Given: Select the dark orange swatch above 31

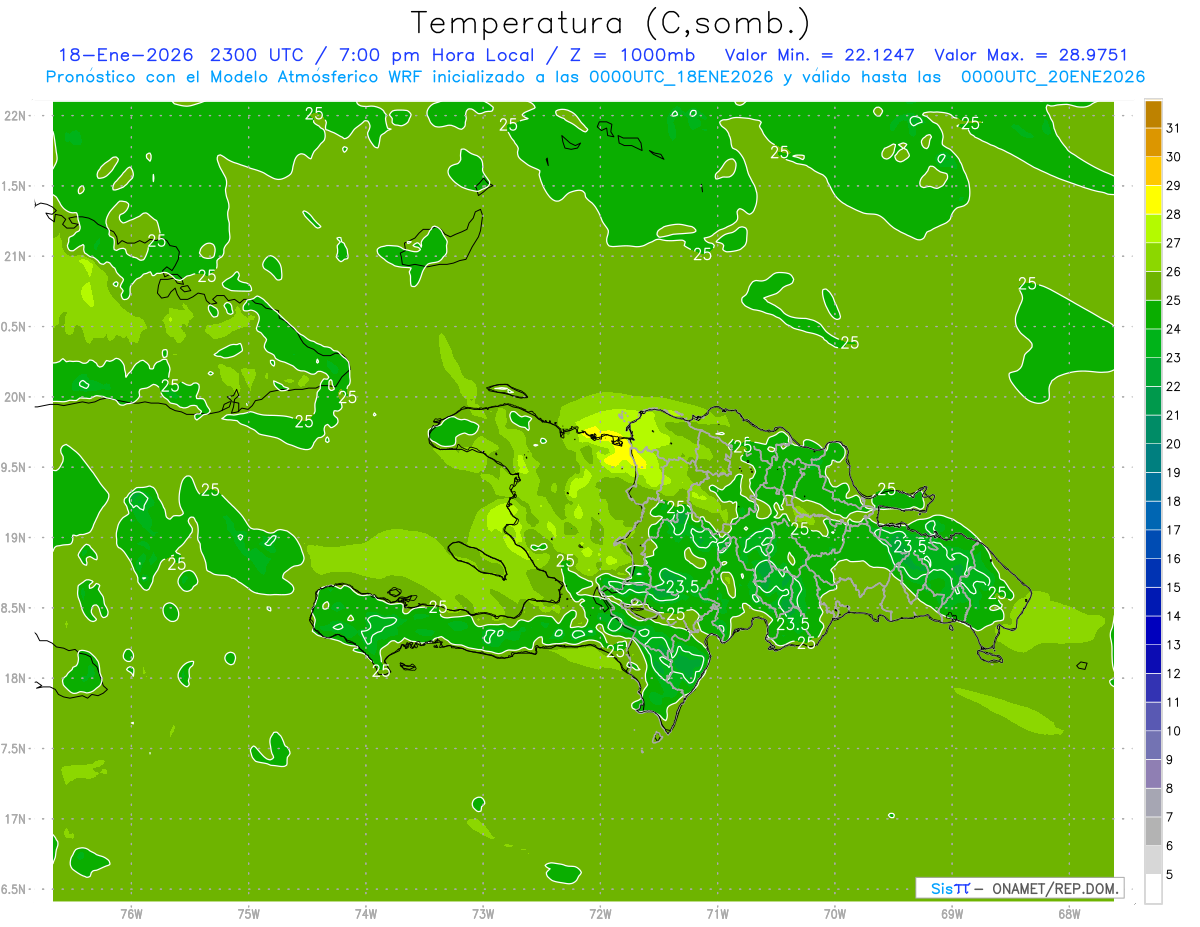Looking at the screenshot, I should [1153, 113].
